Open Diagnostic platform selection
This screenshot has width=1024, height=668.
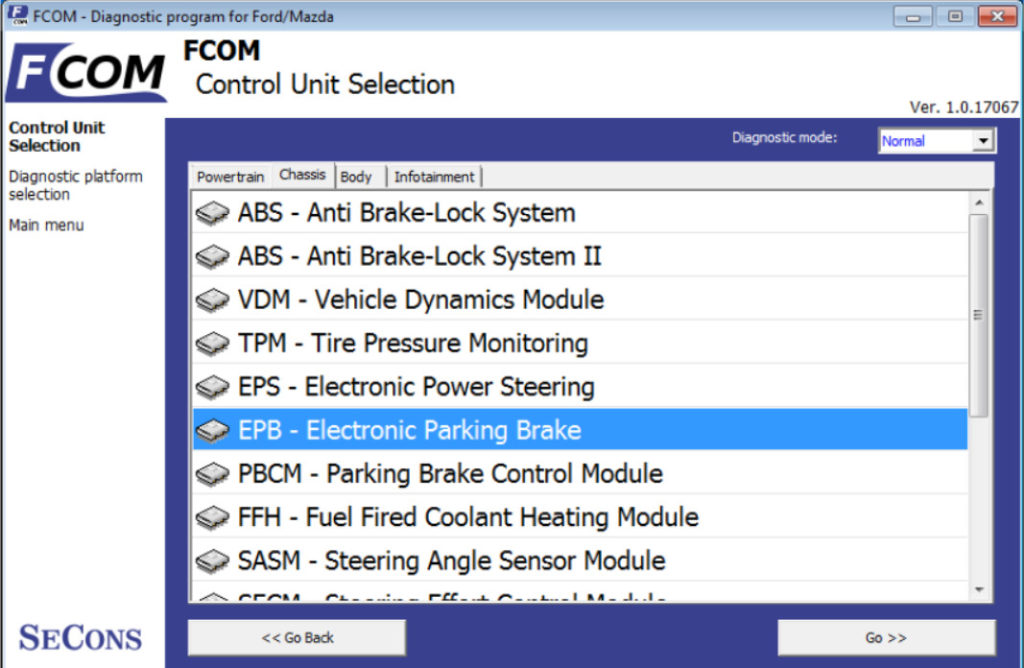click(75, 185)
